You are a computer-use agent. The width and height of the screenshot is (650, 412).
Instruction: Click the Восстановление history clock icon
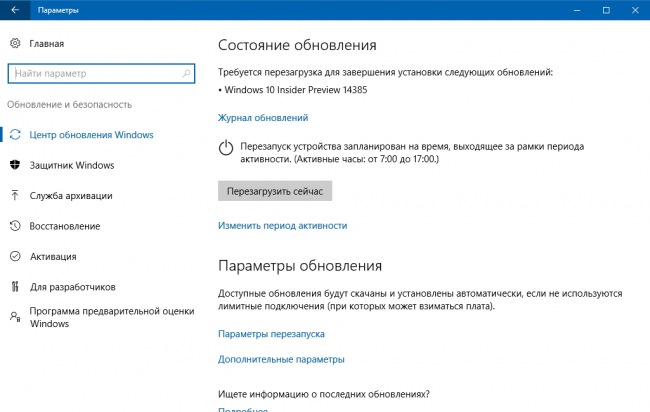point(15,226)
